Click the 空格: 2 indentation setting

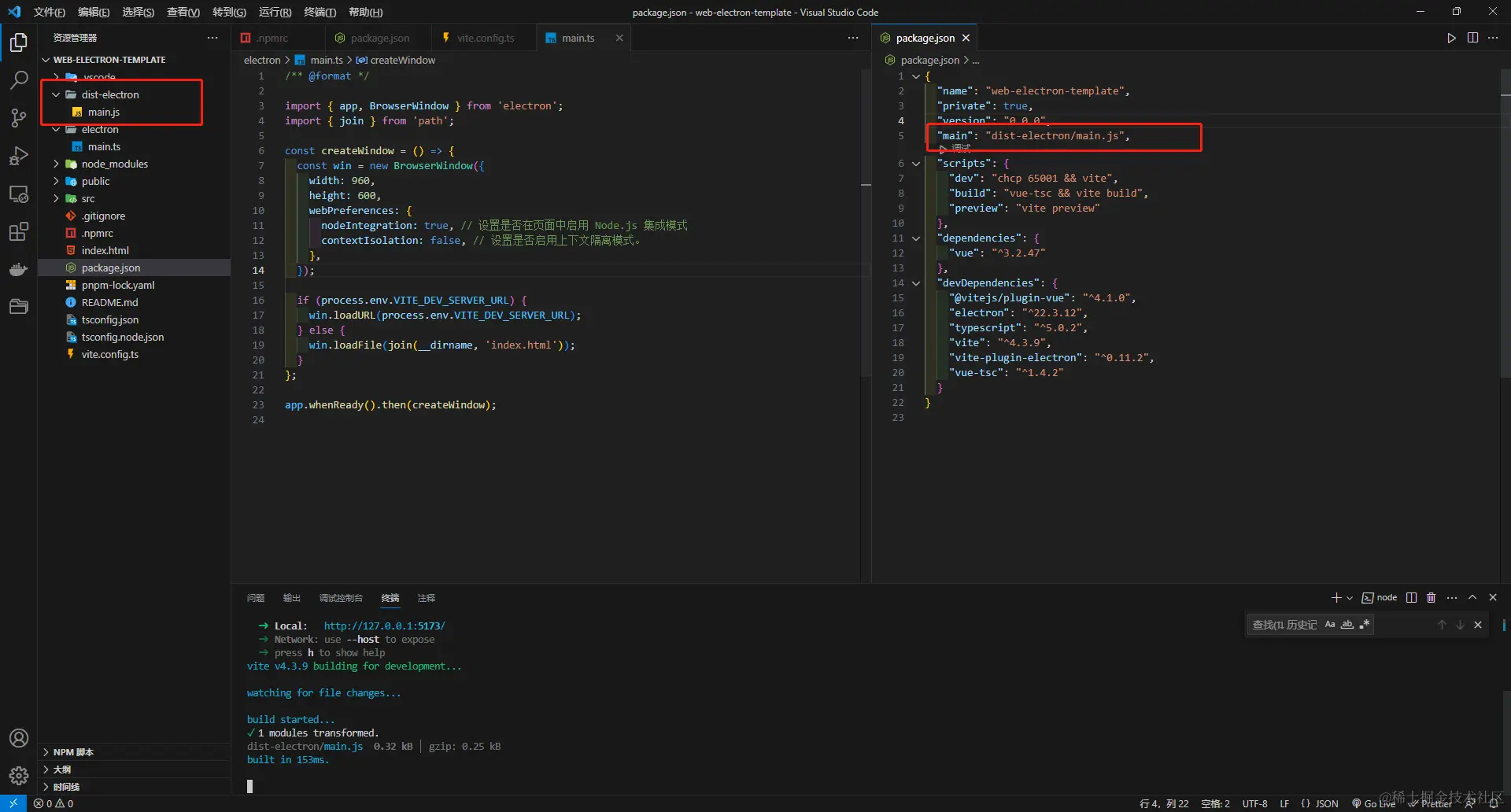coord(1215,803)
